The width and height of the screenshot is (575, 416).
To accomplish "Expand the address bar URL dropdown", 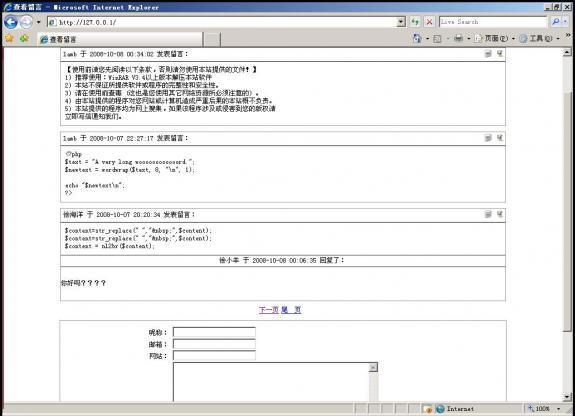I will (x=401, y=22).
